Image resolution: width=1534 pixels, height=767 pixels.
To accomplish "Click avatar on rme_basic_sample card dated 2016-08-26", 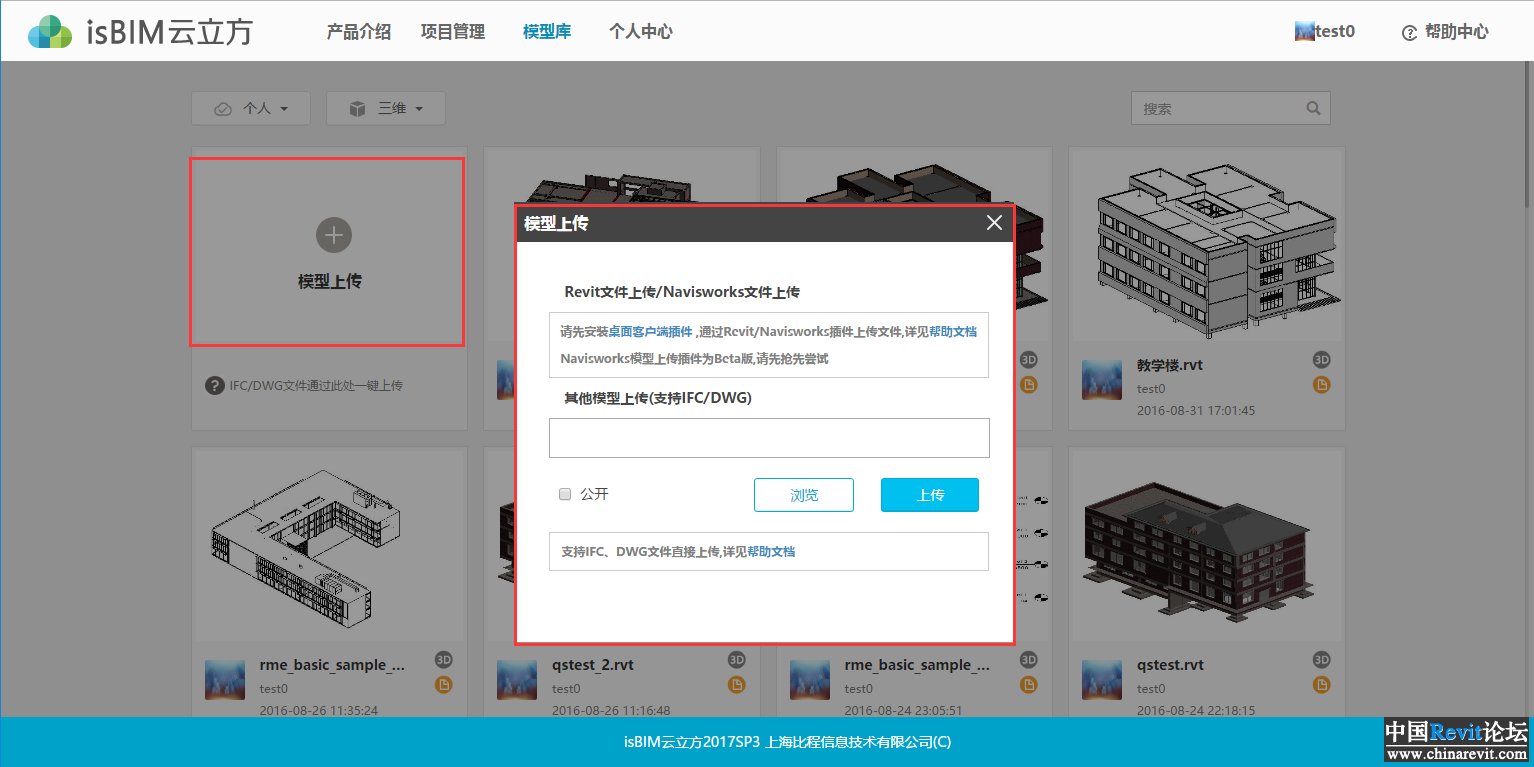I will [x=225, y=680].
